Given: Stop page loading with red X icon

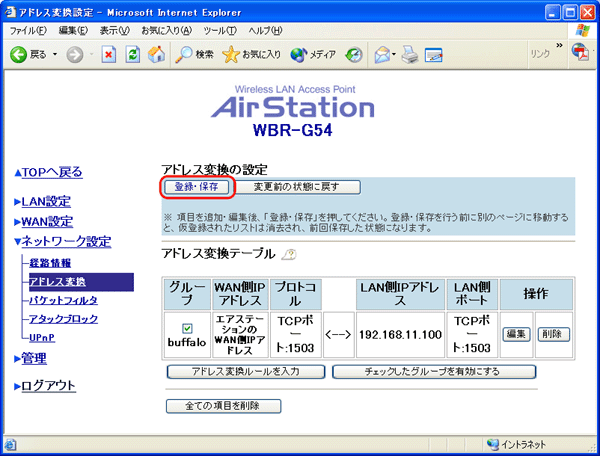Looking at the screenshot, I should pyautogui.click(x=109, y=55).
